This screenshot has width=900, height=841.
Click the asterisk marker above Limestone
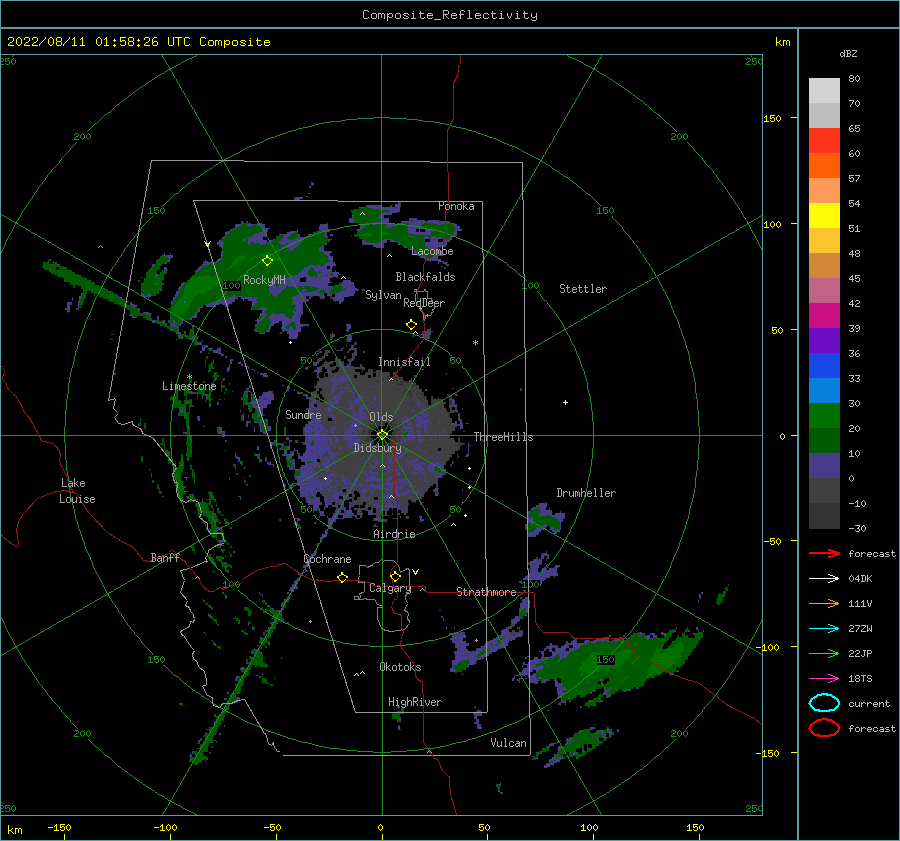(x=189, y=377)
